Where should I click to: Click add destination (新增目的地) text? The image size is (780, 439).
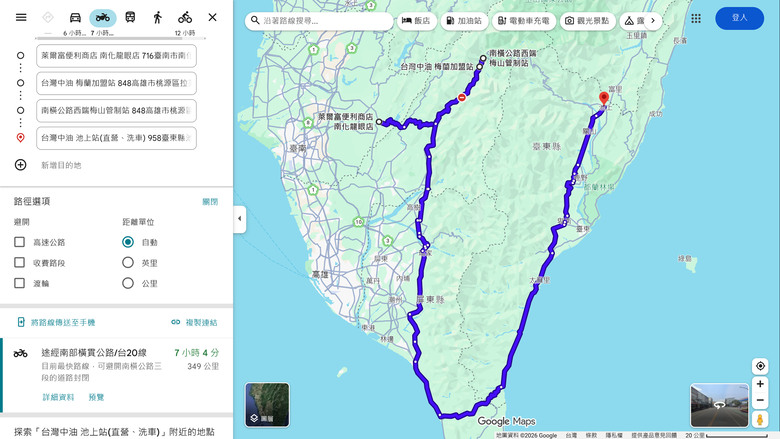61,165
